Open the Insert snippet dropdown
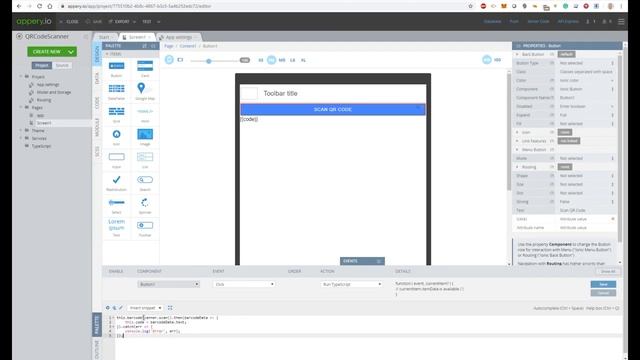This screenshot has height=360, width=640. tap(145, 308)
